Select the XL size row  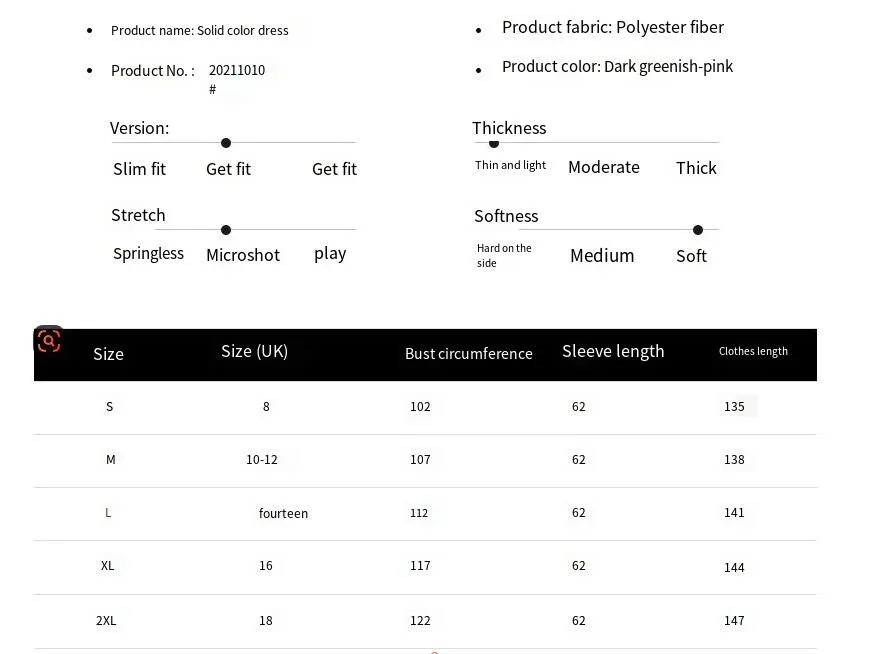[x=425, y=567]
